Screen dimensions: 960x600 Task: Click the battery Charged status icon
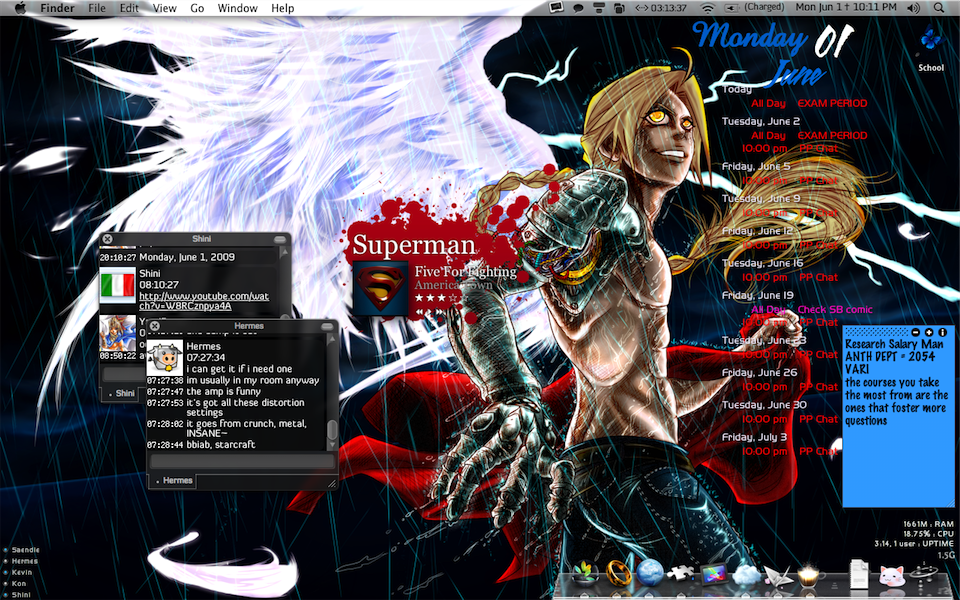(x=755, y=8)
